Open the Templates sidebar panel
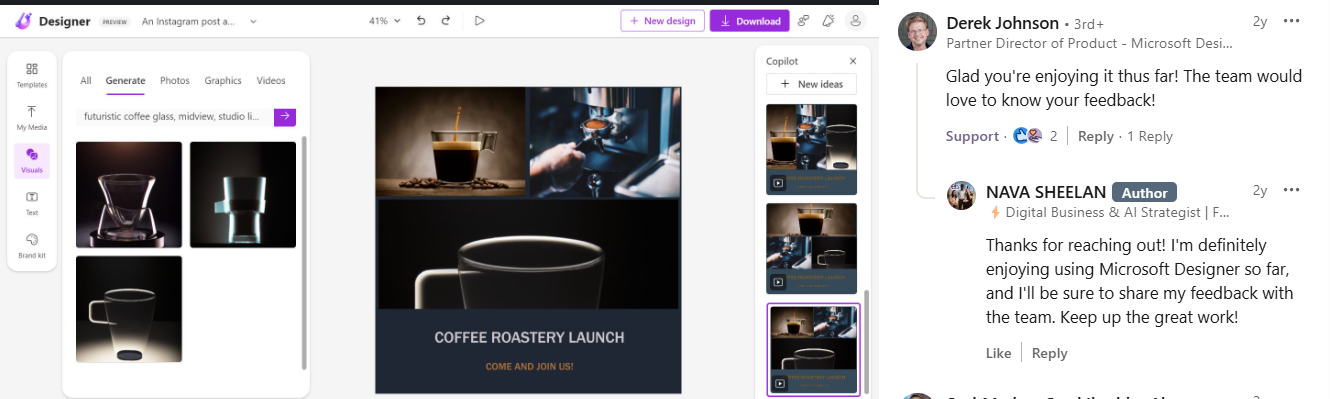The width and height of the screenshot is (1330, 399). (x=32, y=75)
